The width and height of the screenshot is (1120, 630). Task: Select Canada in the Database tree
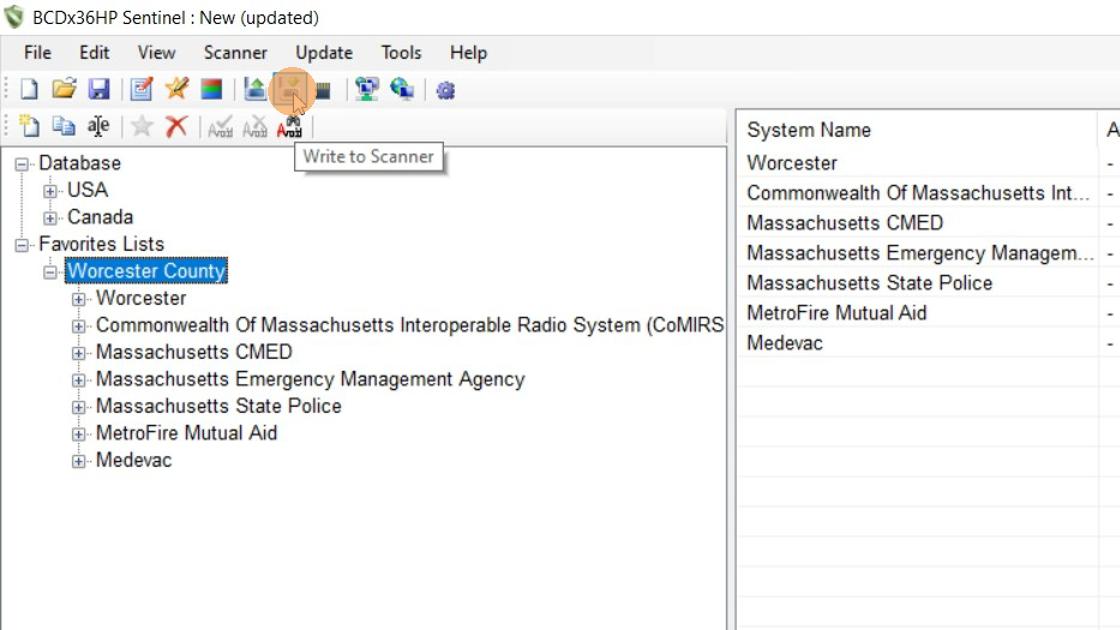coord(100,217)
